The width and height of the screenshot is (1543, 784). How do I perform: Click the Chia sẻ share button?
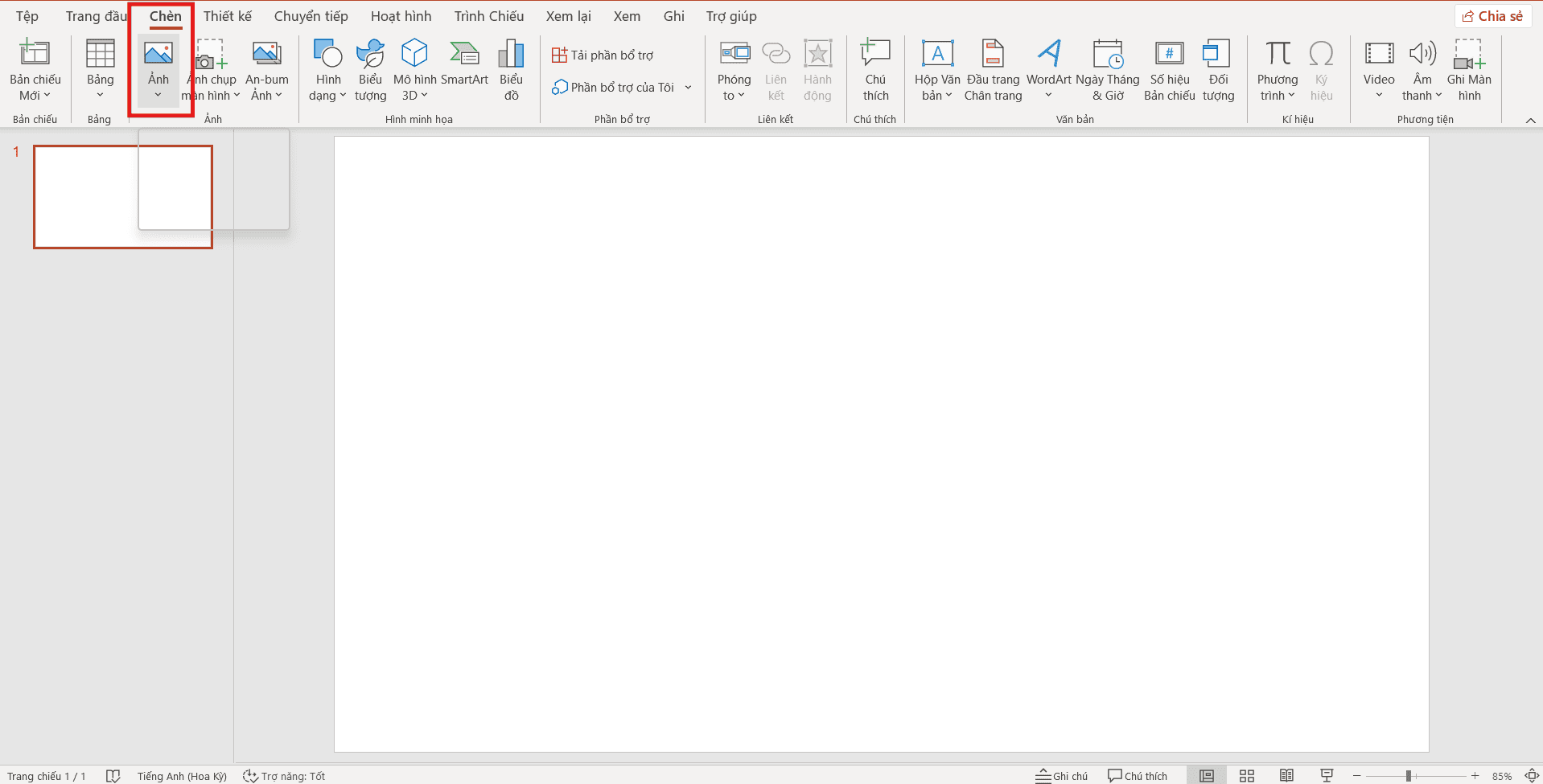[x=1492, y=16]
